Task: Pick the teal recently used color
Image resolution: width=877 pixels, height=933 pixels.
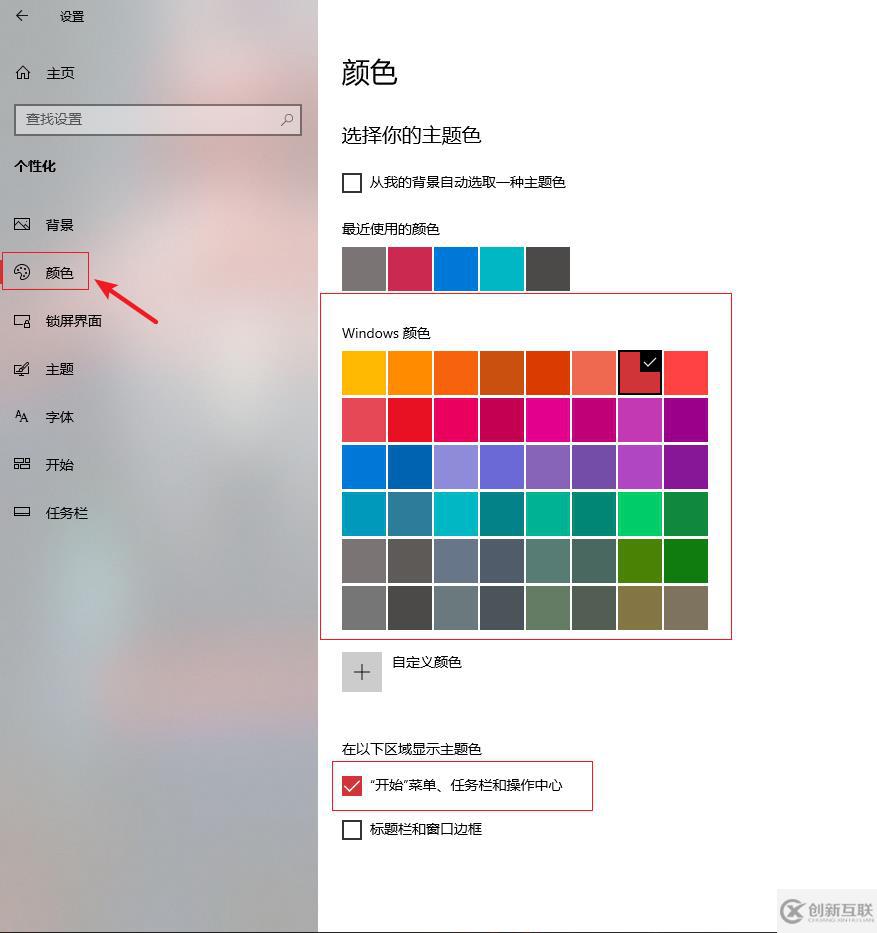Action: point(501,268)
